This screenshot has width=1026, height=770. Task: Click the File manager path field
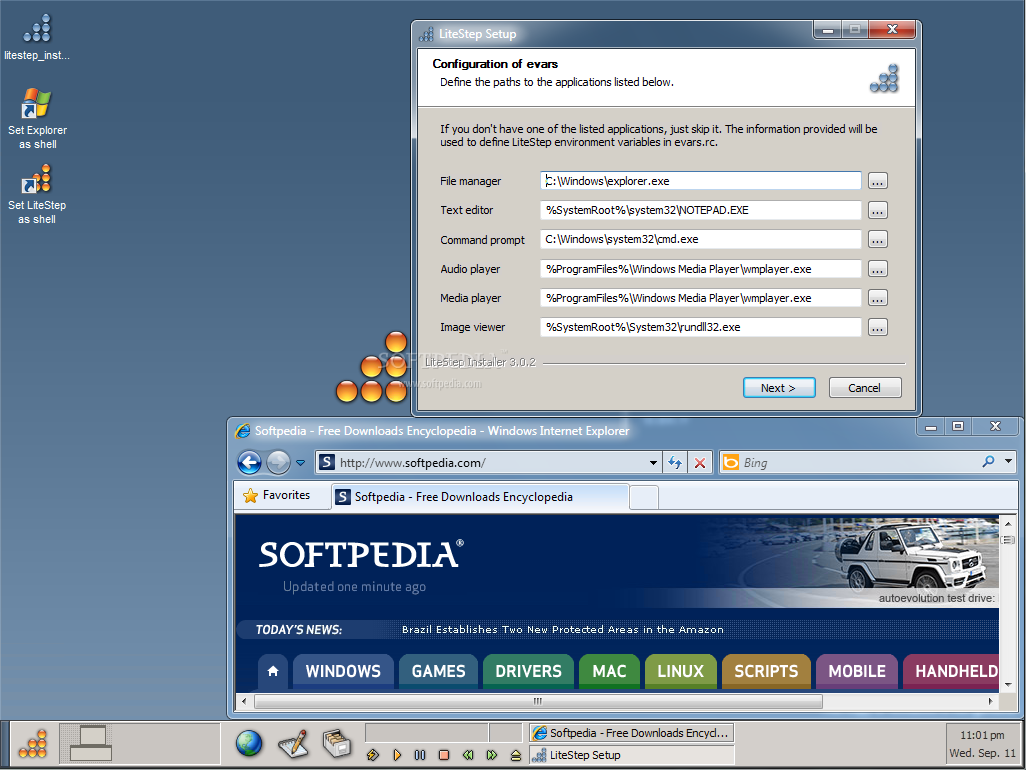pyautogui.click(x=701, y=181)
